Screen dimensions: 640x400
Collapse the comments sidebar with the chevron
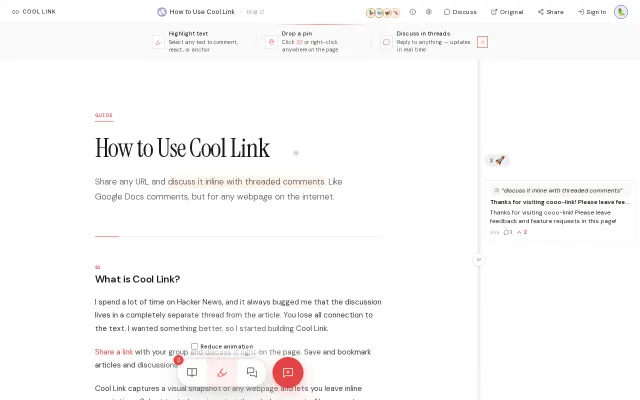(479, 259)
